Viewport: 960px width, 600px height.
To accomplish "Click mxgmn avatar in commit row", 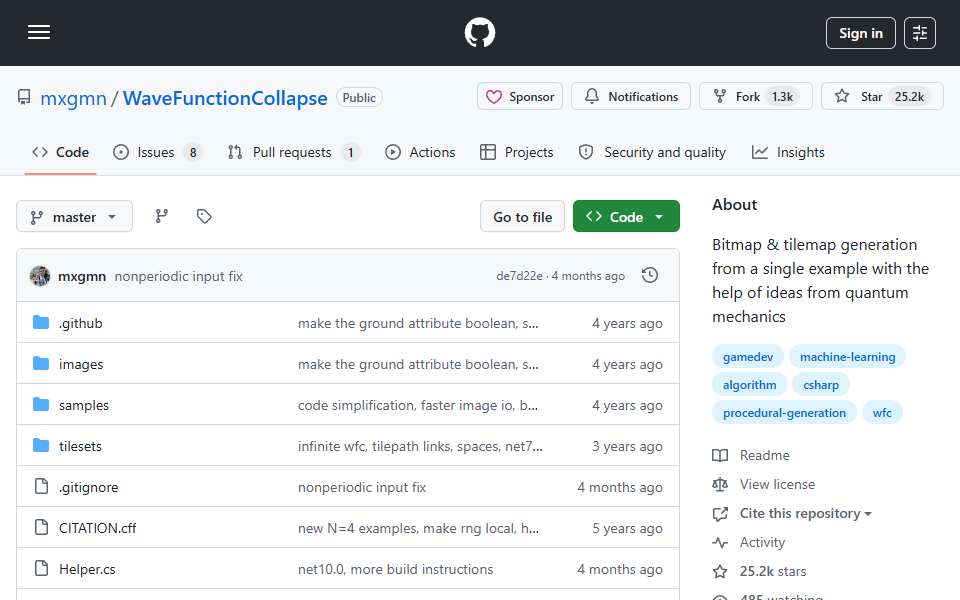I will (40, 276).
